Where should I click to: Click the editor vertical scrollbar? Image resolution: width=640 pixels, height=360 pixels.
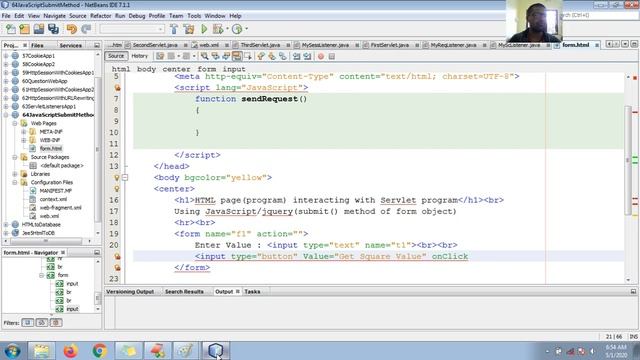click(x=628, y=160)
